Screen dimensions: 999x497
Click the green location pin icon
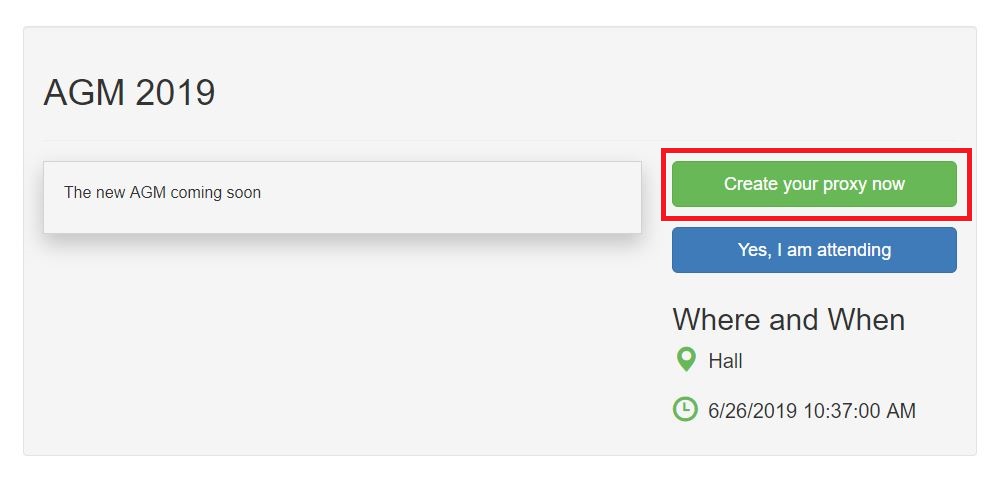click(x=686, y=359)
